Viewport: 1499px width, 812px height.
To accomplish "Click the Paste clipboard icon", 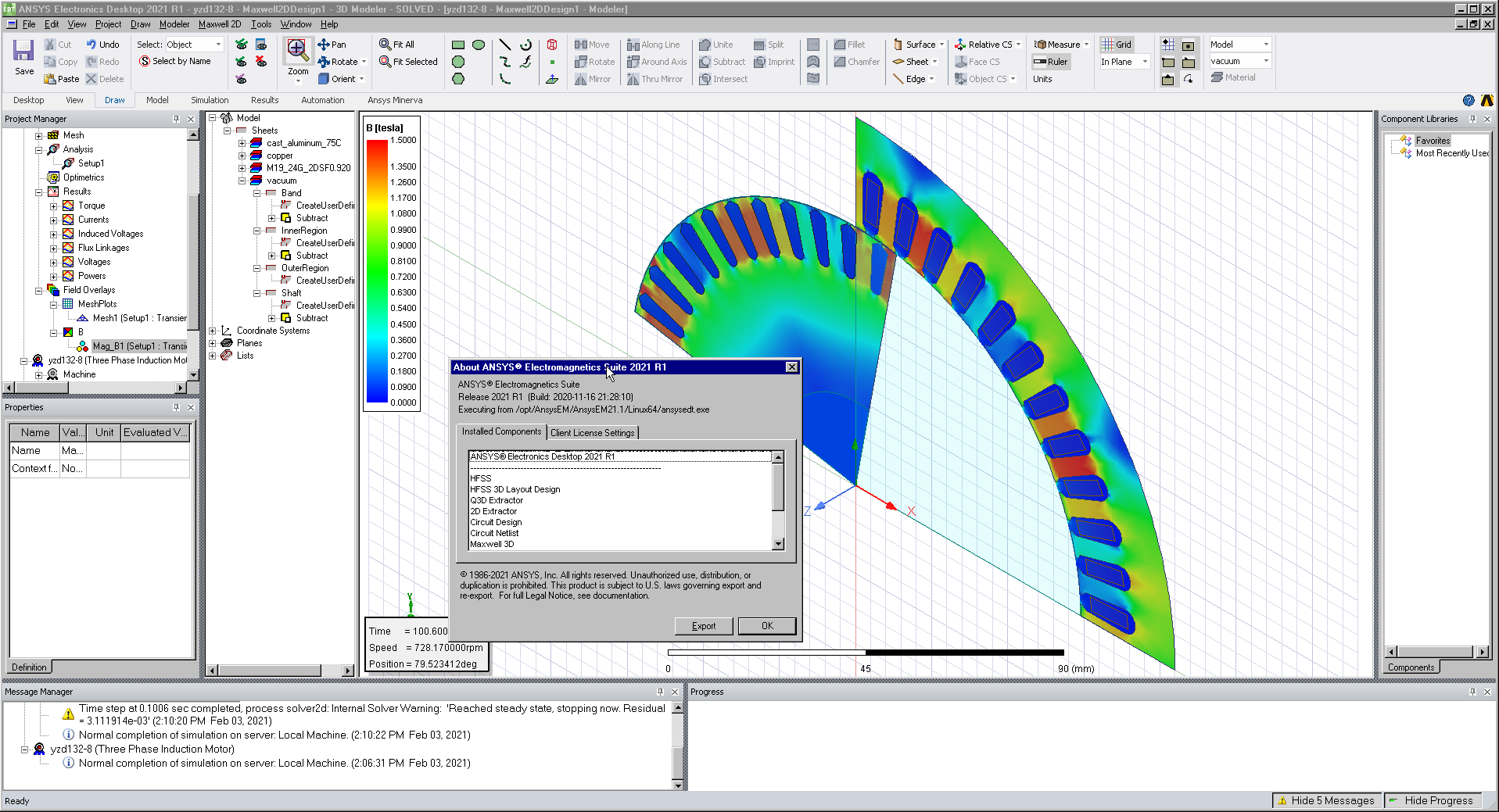I will pos(50,79).
